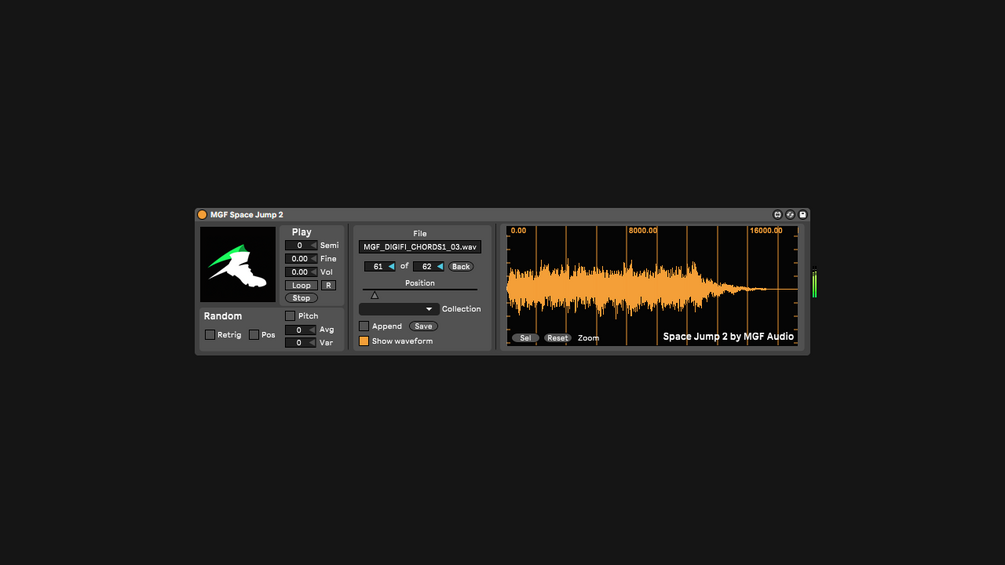1005x565 pixels.
Task: Enable the Retrig checkbox
Action: [x=210, y=334]
